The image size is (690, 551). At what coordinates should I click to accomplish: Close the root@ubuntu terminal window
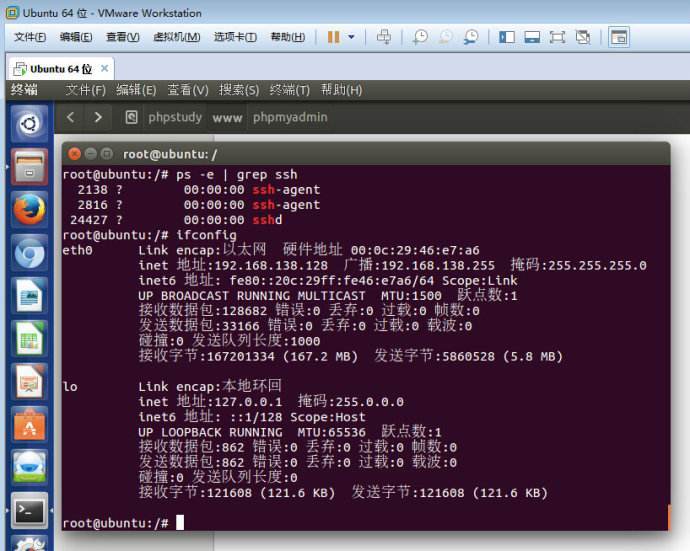74,154
